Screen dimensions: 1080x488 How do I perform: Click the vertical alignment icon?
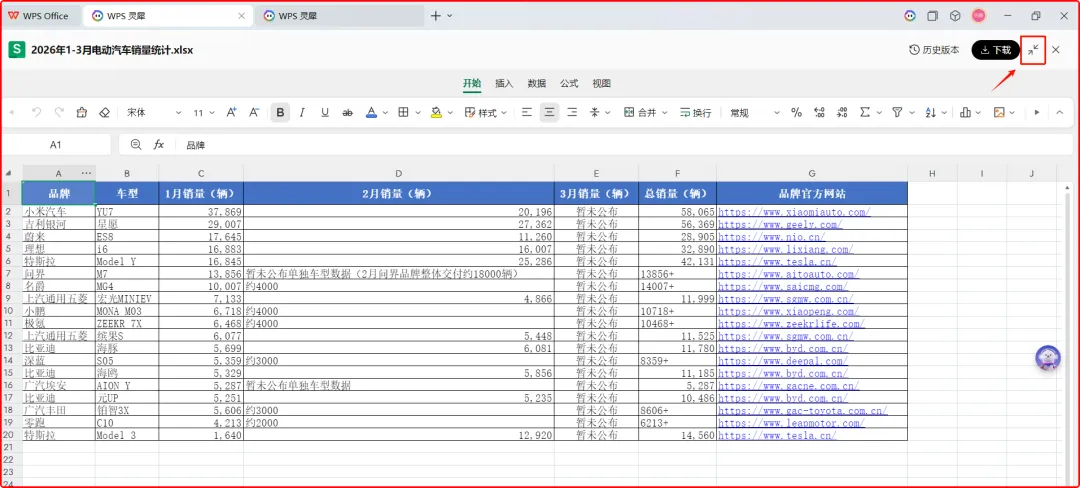(594, 112)
